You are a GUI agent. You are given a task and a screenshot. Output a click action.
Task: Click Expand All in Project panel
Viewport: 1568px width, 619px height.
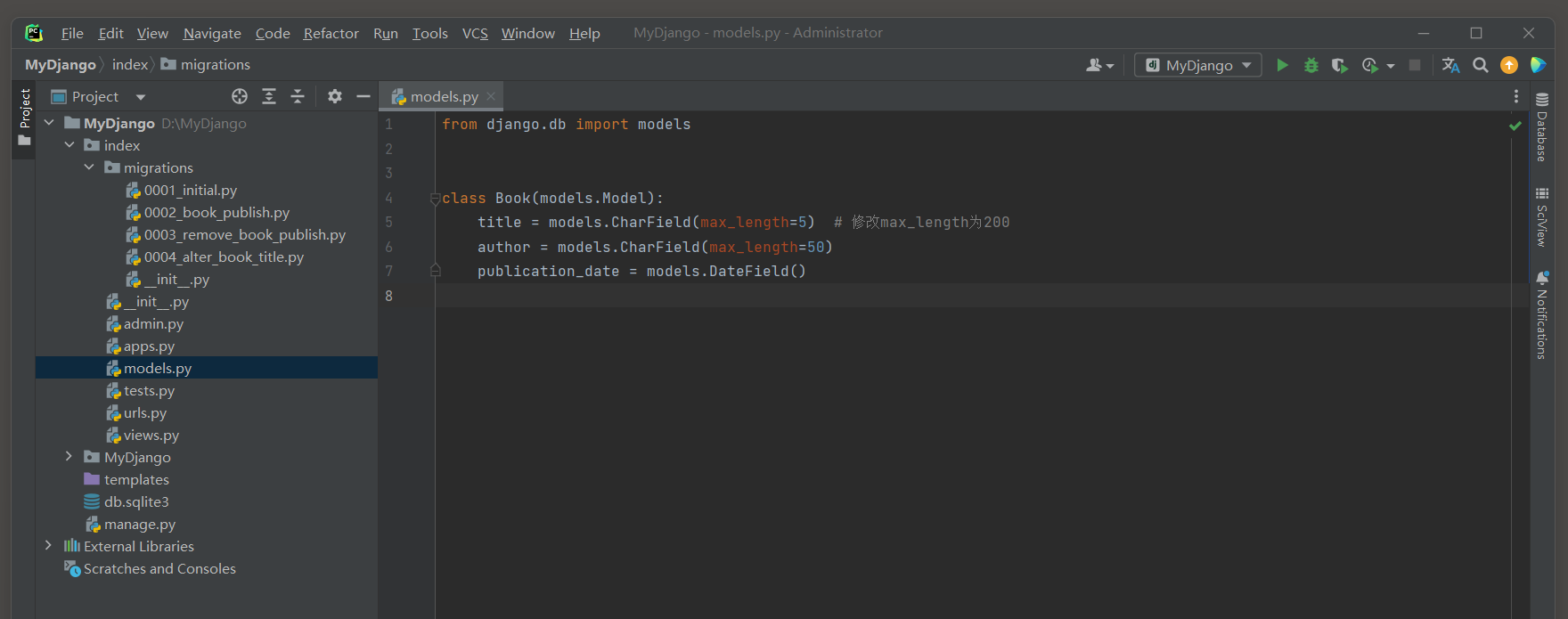(x=269, y=96)
